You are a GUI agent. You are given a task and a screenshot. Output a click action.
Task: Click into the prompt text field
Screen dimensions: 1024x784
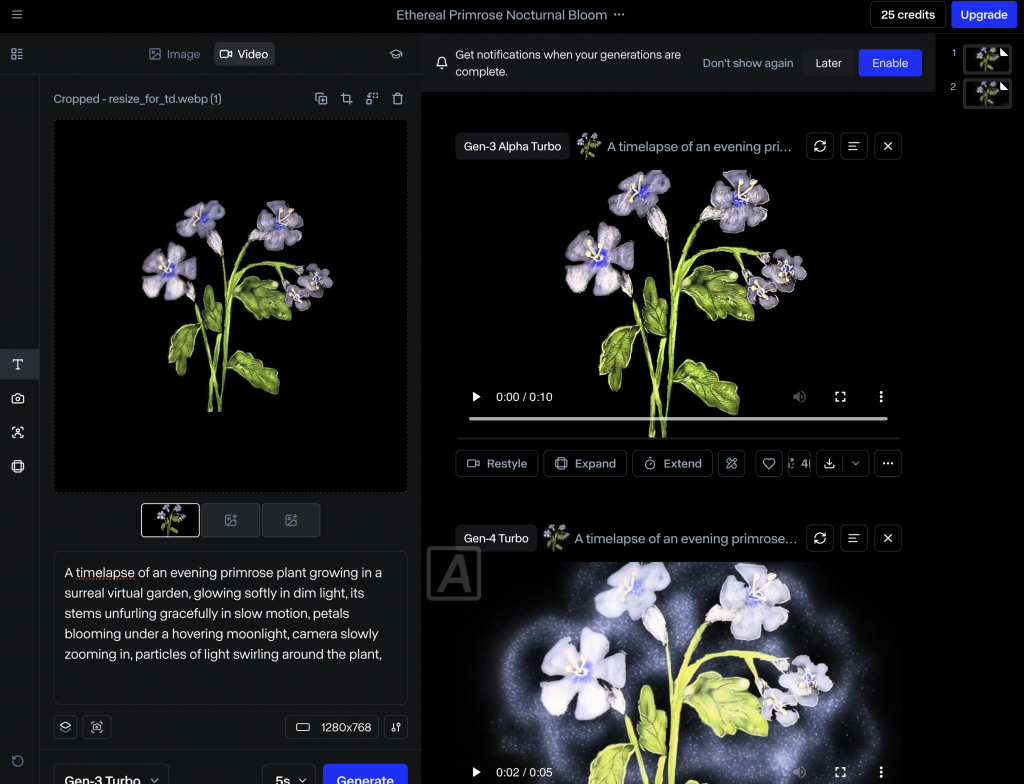pos(231,628)
